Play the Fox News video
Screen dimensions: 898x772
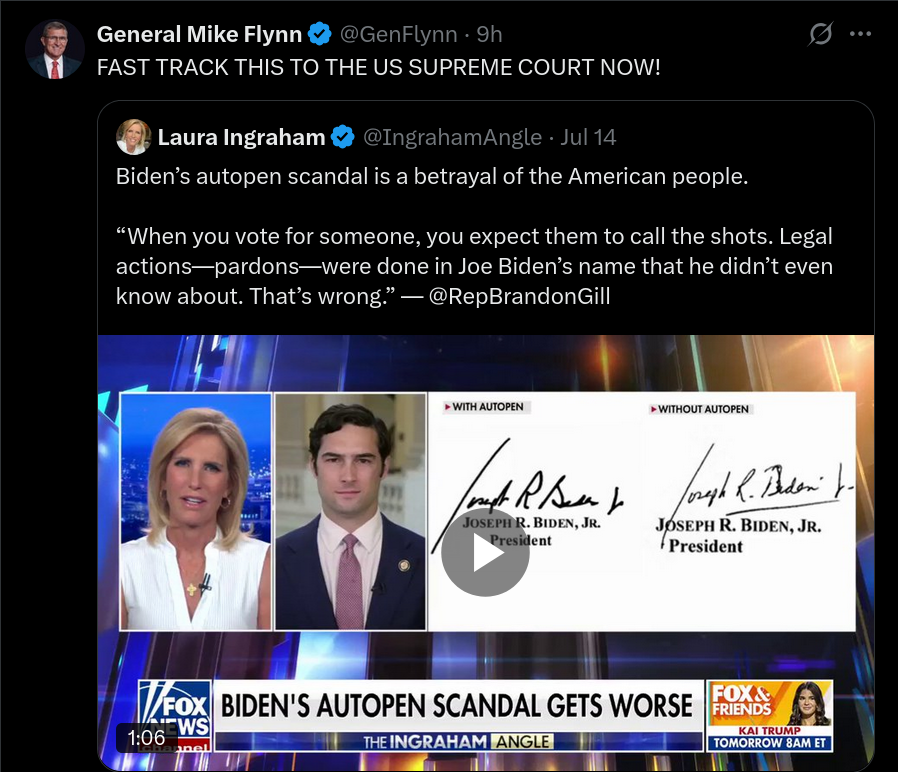pos(485,553)
